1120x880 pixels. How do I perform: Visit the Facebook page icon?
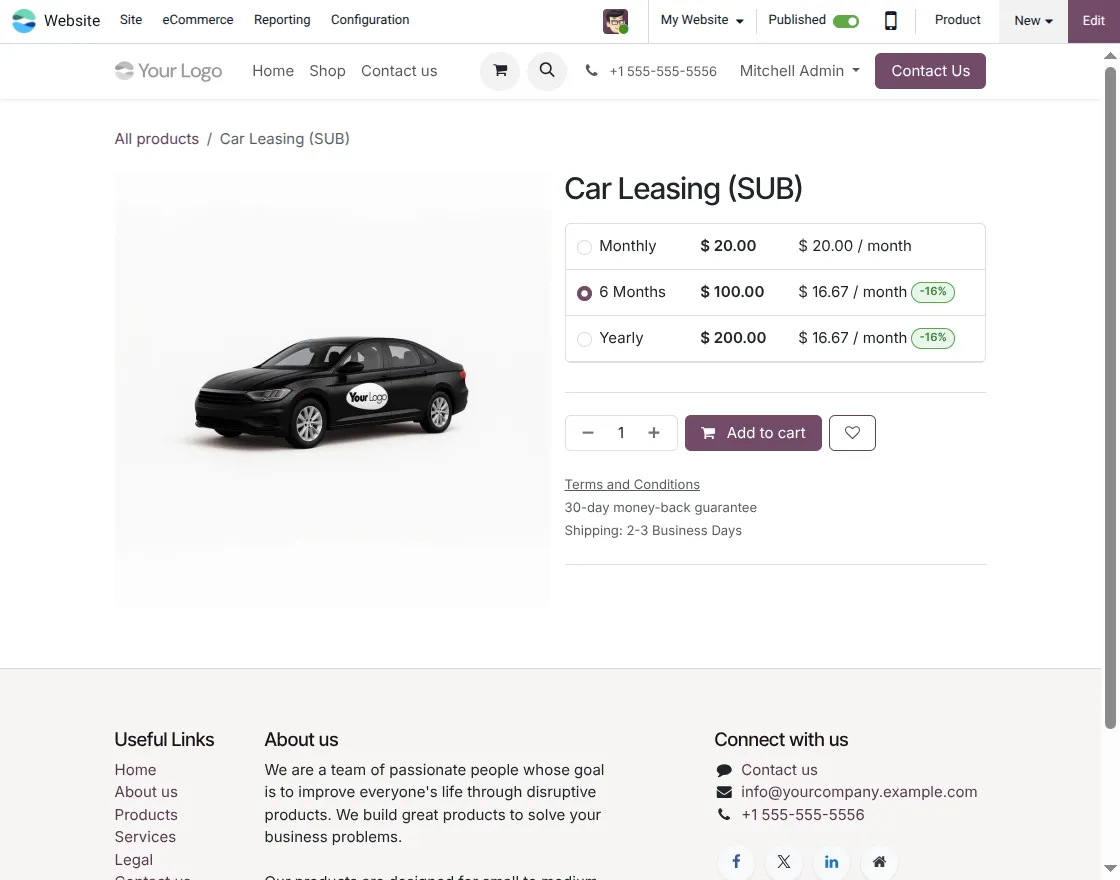[735, 861]
